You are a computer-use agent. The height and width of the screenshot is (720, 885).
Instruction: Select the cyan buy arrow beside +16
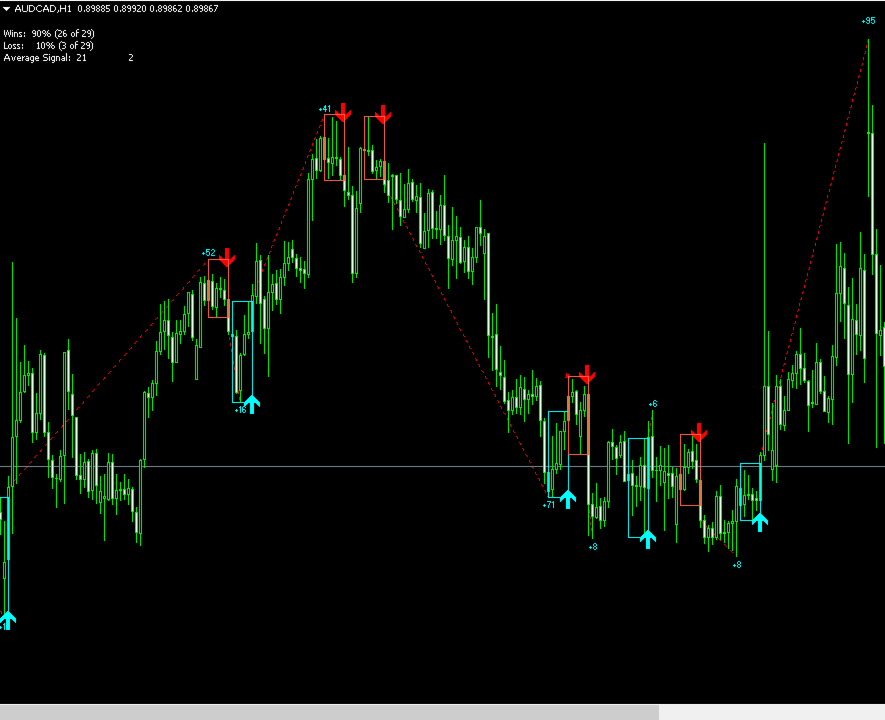[x=252, y=405]
